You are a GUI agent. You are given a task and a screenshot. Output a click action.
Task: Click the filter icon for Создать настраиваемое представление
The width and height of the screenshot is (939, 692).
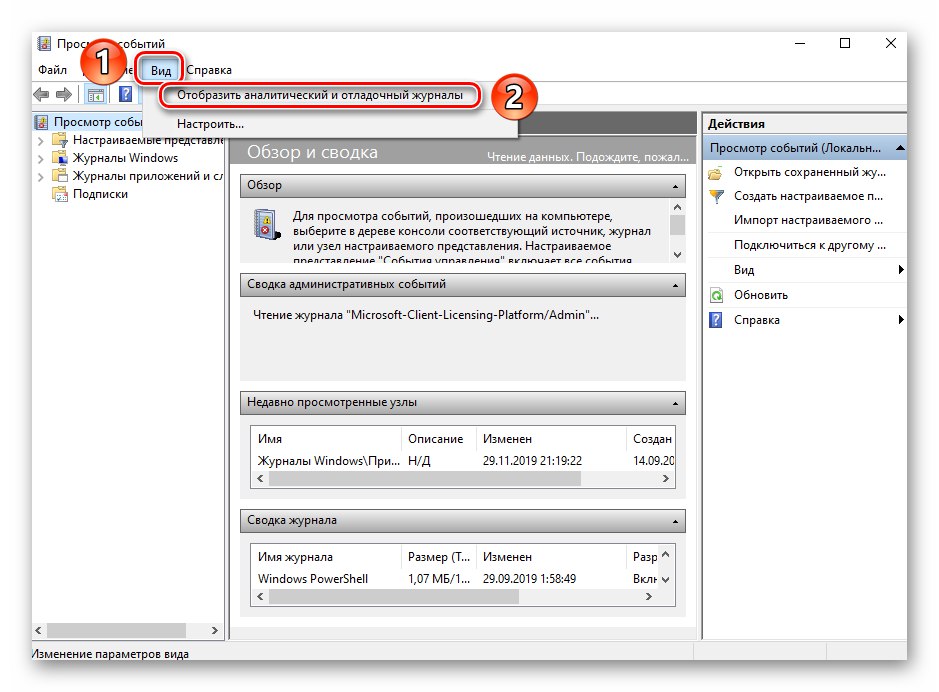(716, 197)
